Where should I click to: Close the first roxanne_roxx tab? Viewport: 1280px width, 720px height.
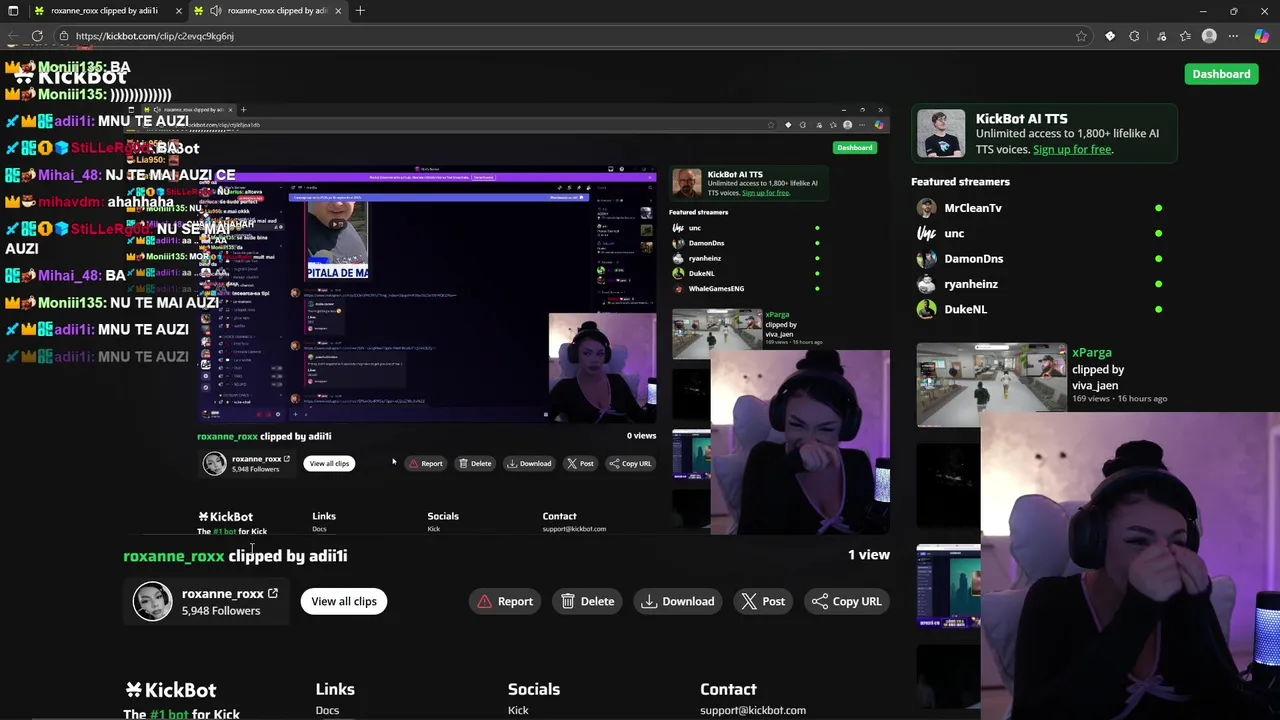tap(178, 11)
